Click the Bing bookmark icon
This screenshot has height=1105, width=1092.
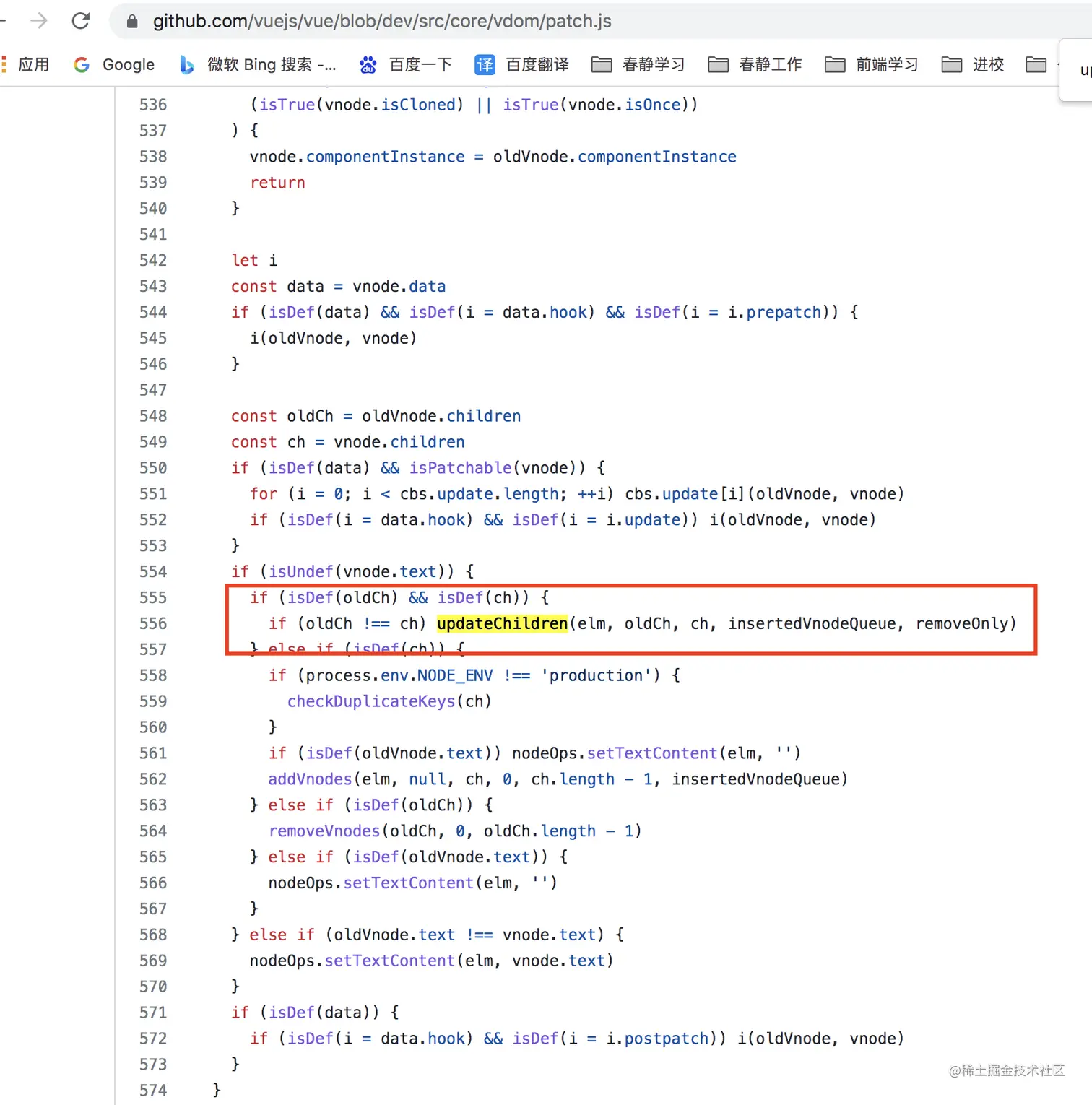[x=186, y=65]
